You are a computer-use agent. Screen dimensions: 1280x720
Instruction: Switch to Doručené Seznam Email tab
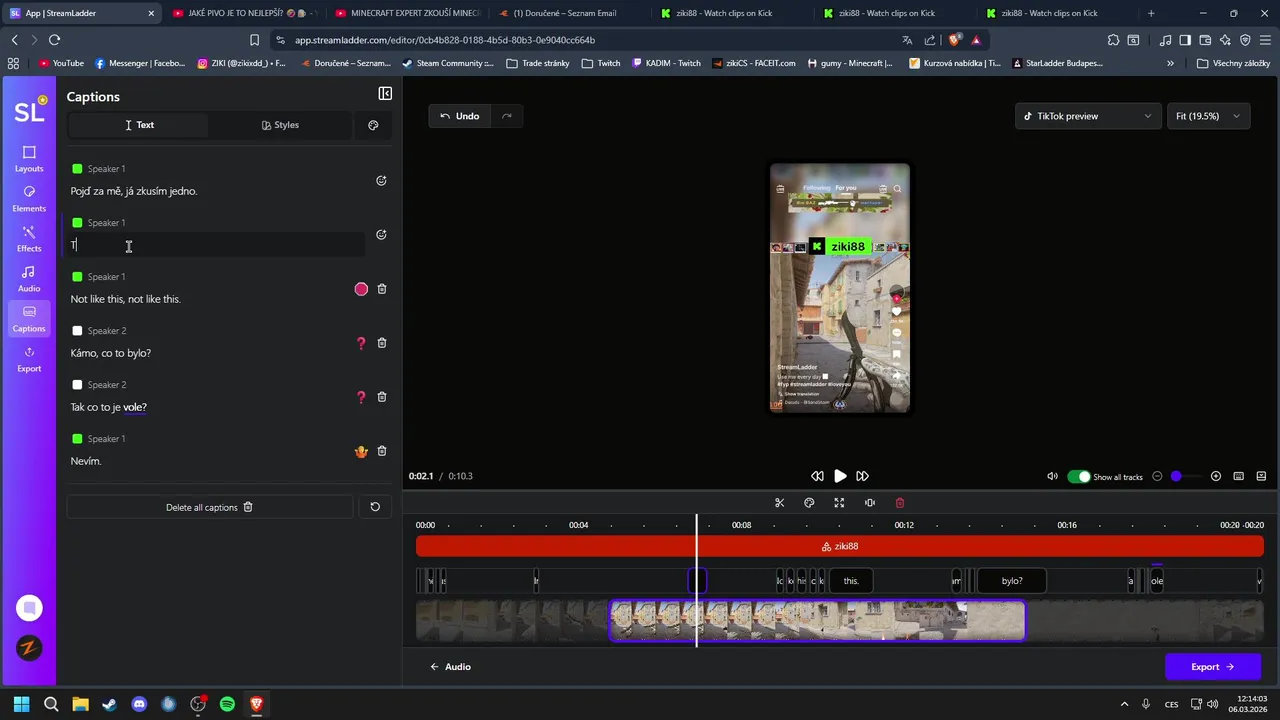click(x=570, y=13)
